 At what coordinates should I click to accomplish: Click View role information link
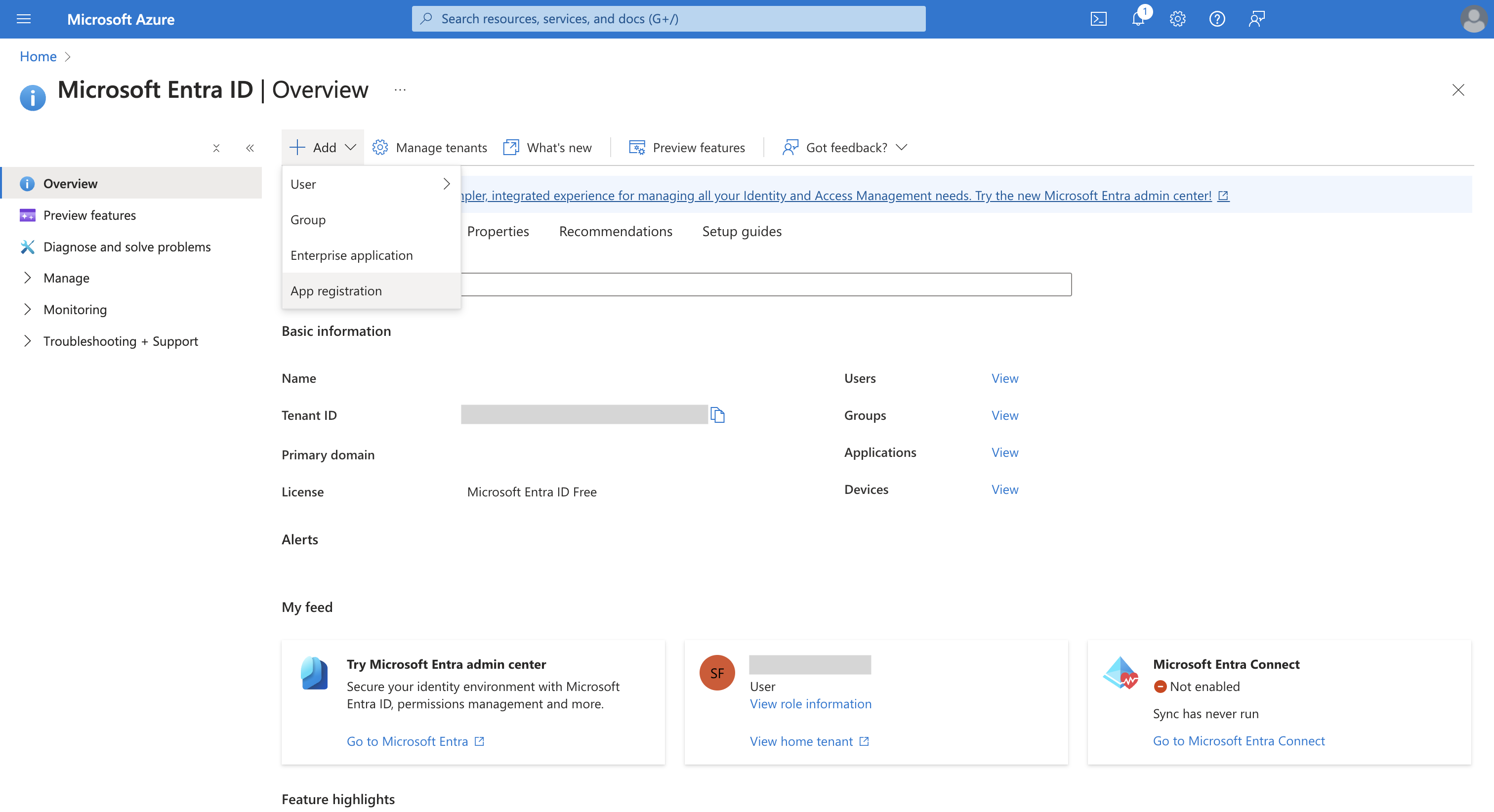810,703
